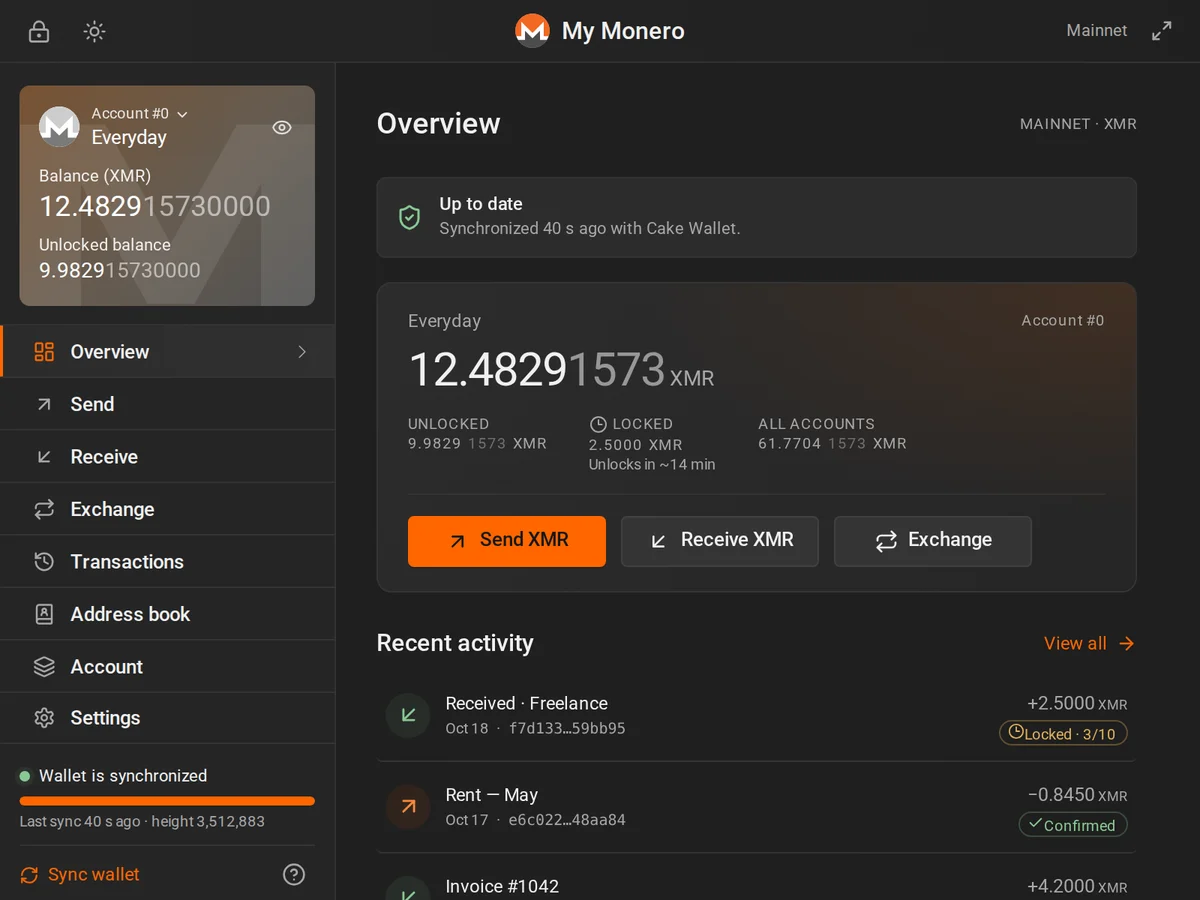Hide the balance with the eye icon
This screenshot has height=900, width=1200.
coord(282,127)
